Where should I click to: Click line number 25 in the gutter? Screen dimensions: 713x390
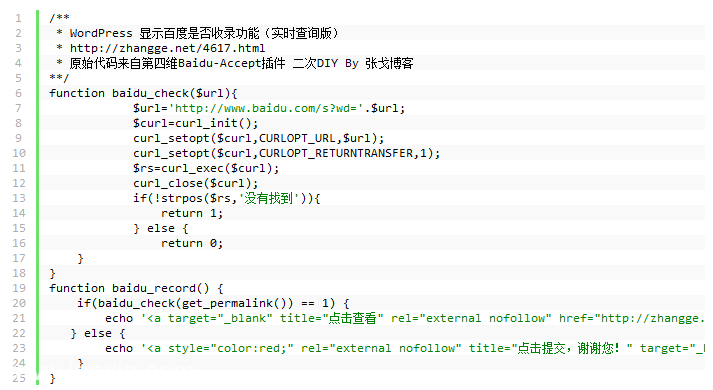[x=19, y=378]
